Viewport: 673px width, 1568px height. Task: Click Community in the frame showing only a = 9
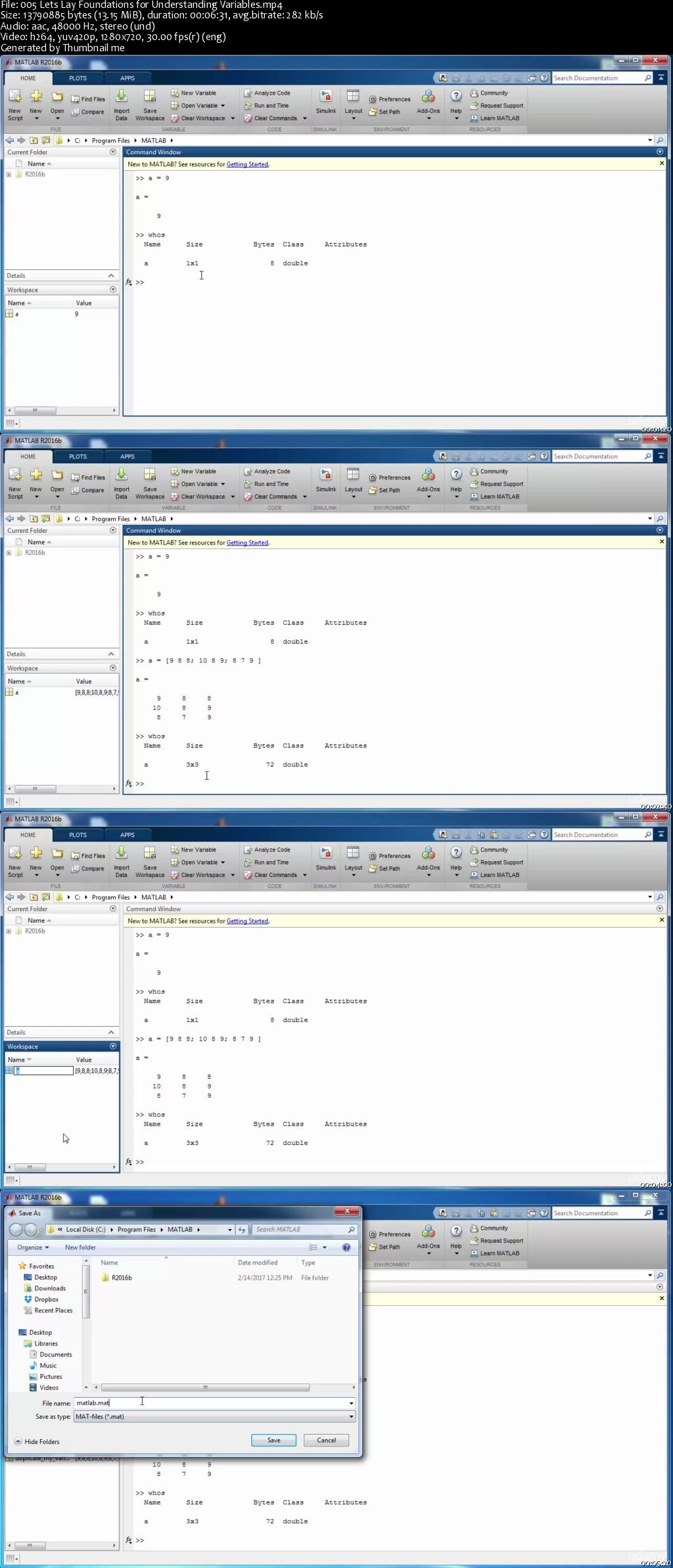(x=489, y=93)
